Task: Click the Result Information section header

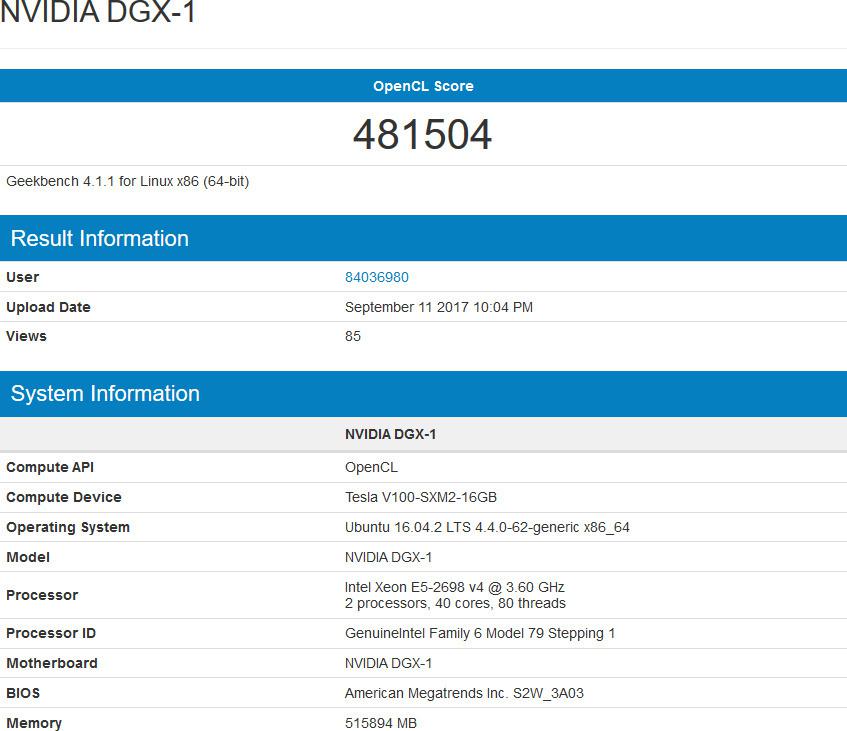Action: pyautogui.click(x=99, y=238)
